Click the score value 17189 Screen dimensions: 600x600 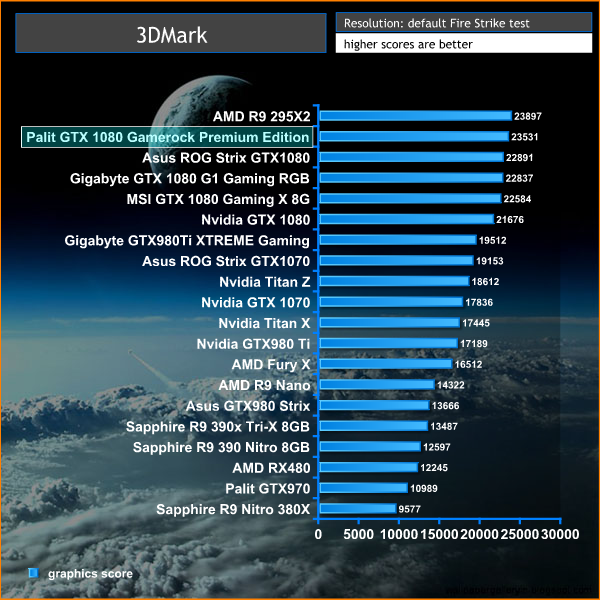click(474, 344)
